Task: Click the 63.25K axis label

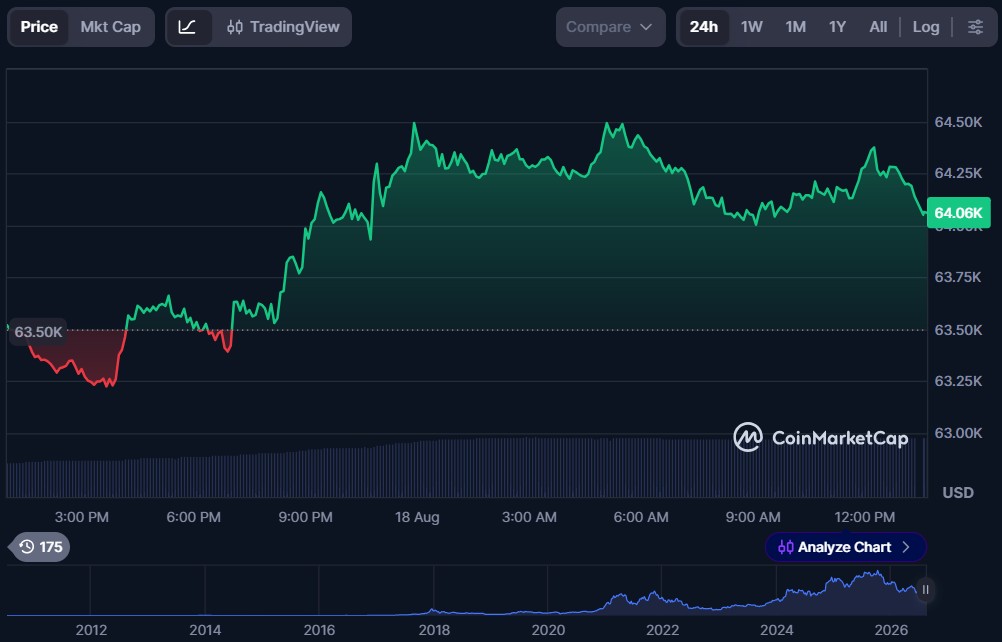Action: [958, 381]
